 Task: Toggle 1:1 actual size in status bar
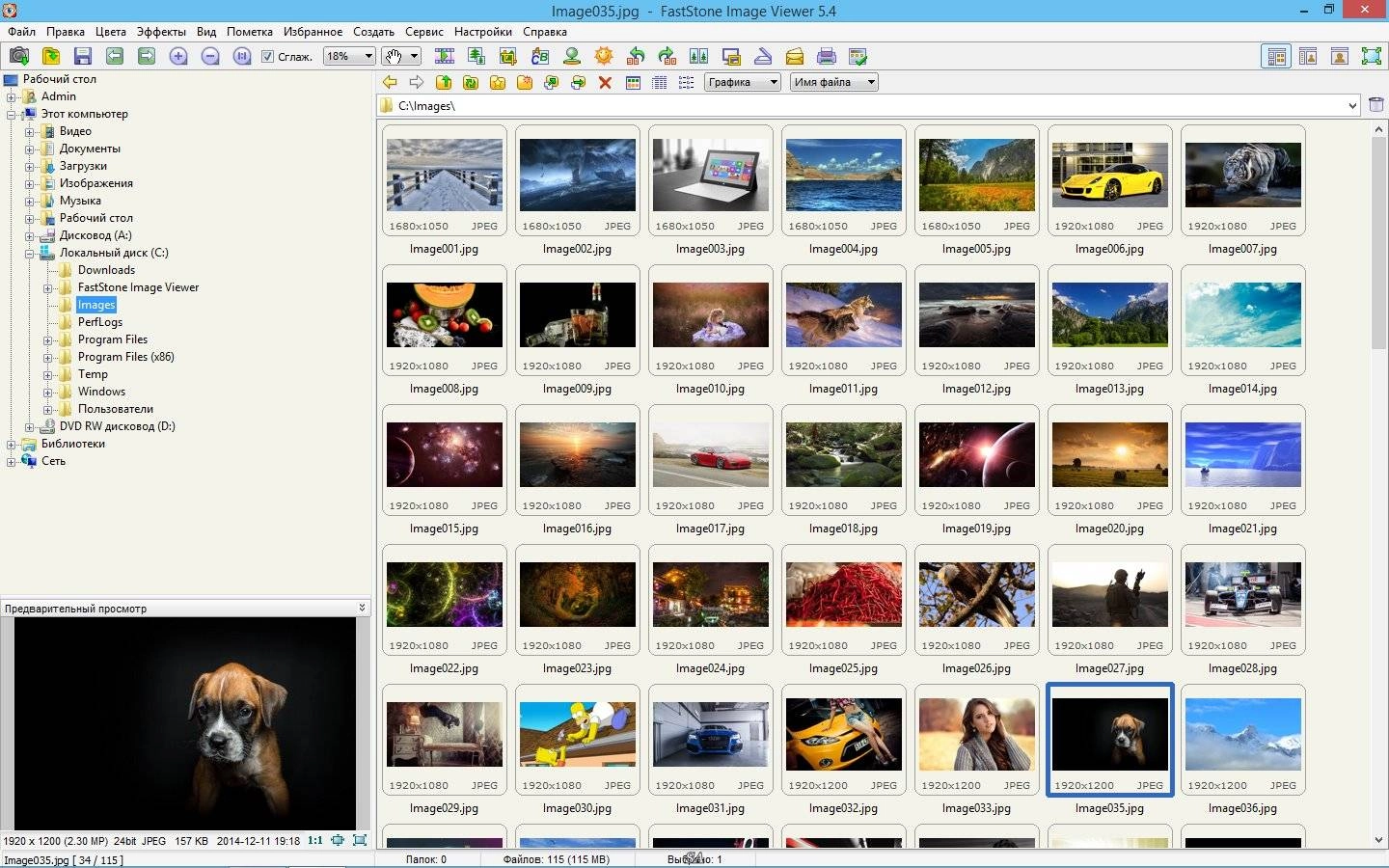(x=315, y=840)
